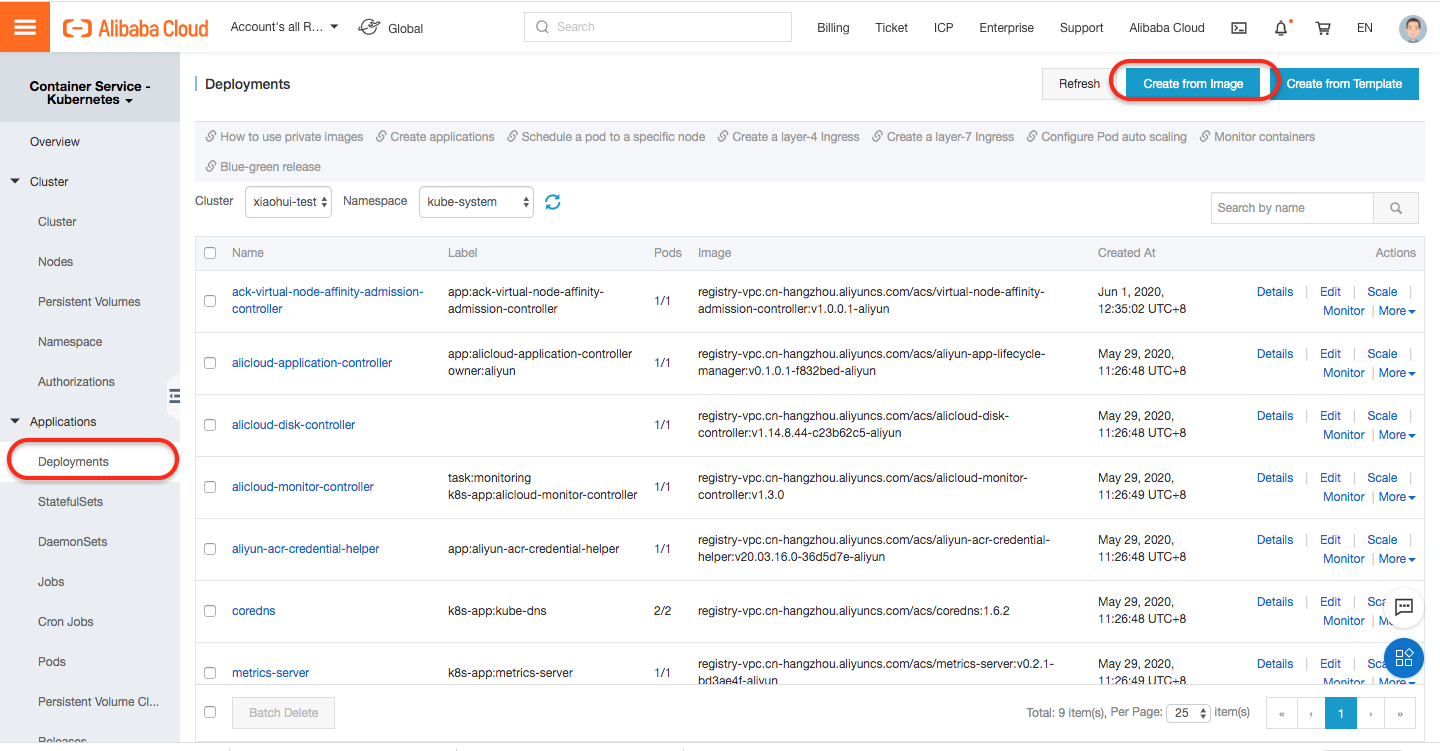1440x751 pixels.
Task: Select all deployments with header checkbox
Action: point(210,253)
